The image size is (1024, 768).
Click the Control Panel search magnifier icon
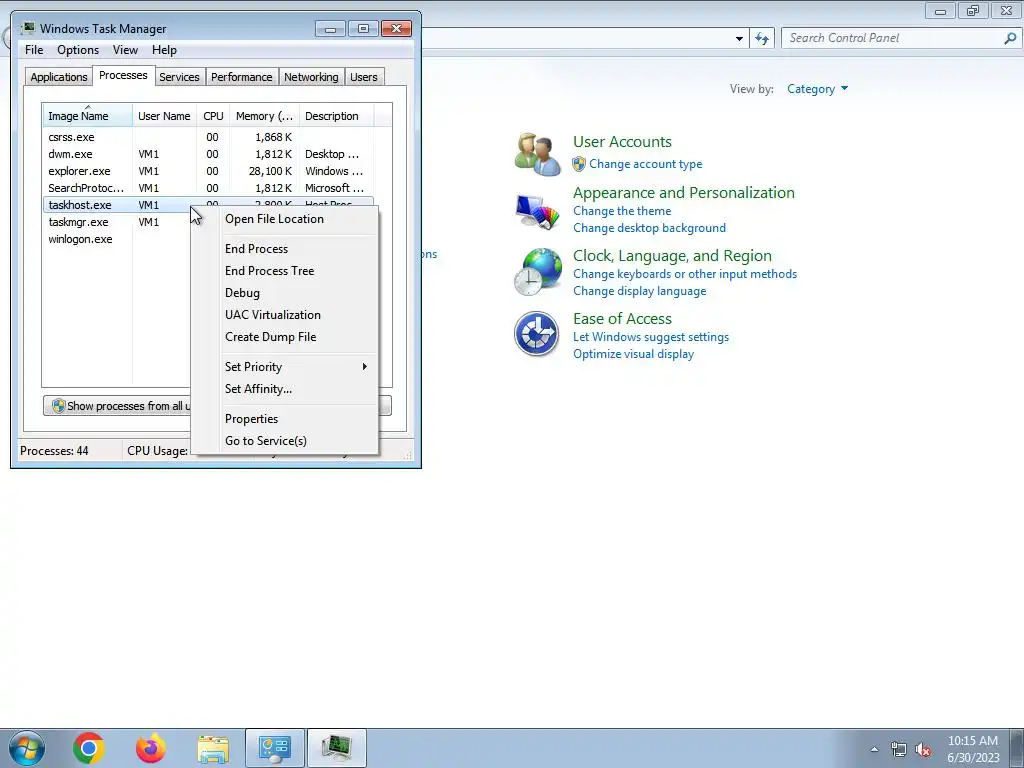coord(1010,38)
